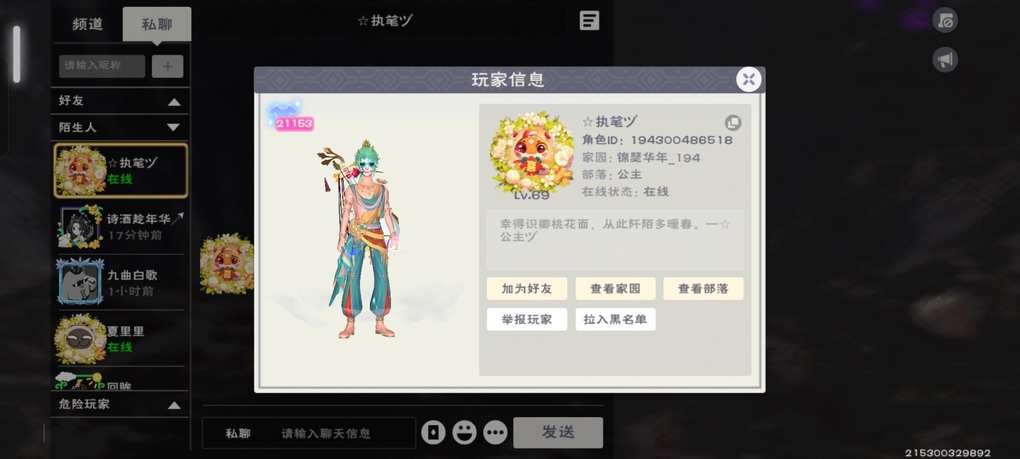Screen dimensions: 1020x459
Task: Click the 加为好友 button
Action: coord(527,289)
